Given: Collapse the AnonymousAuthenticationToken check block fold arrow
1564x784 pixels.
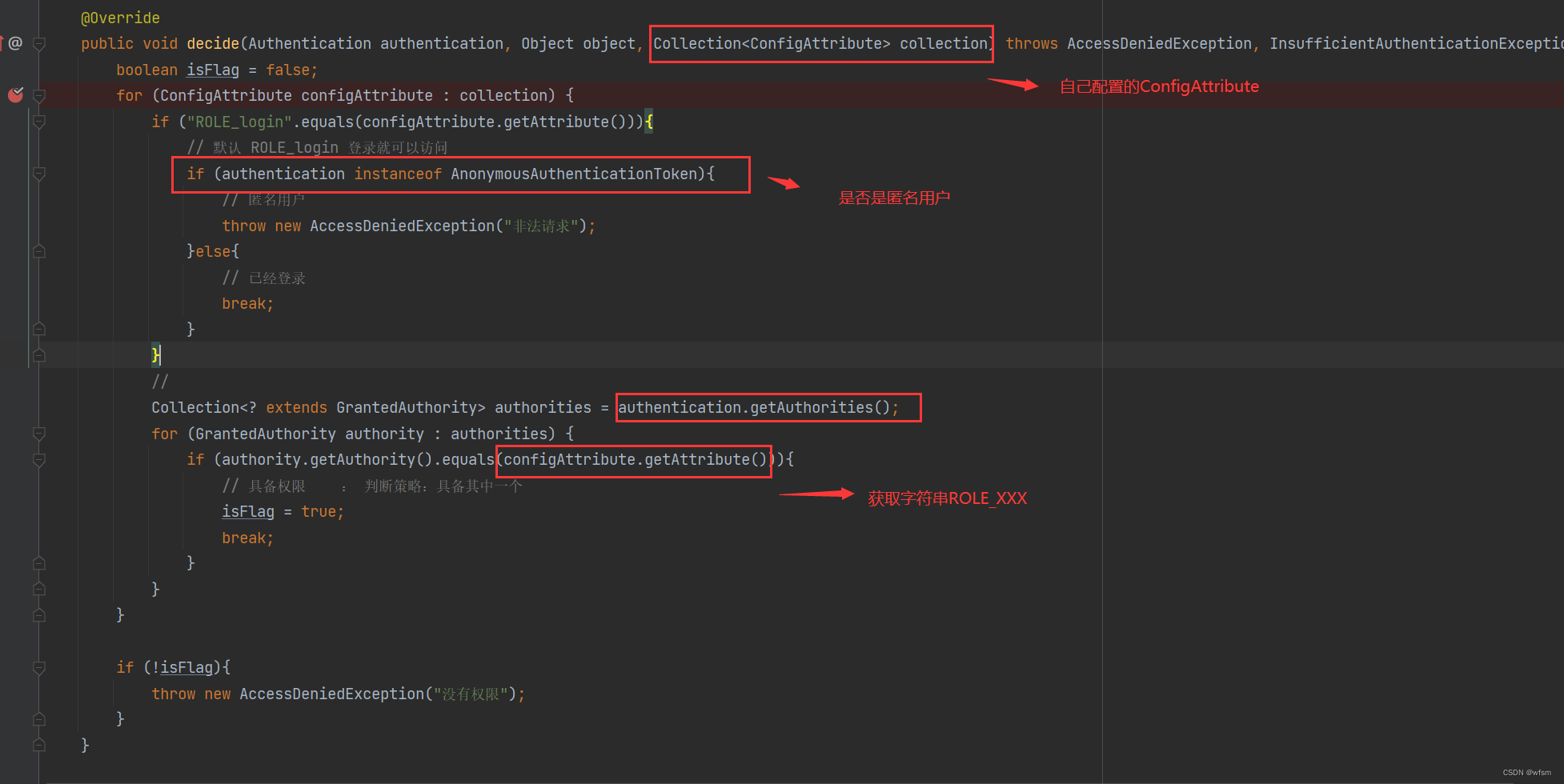Looking at the screenshot, I should tap(38, 174).
